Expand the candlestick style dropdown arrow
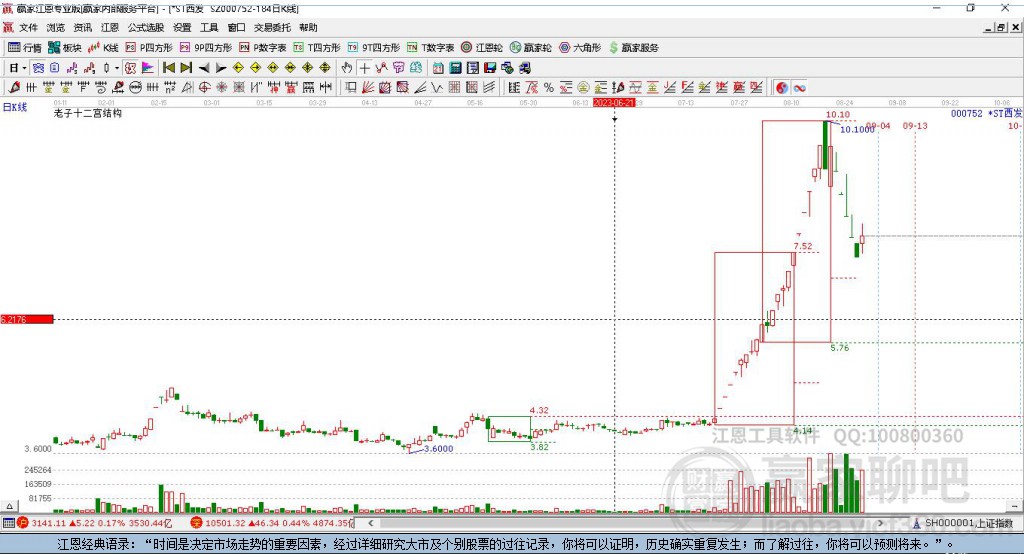This screenshot has width=1024, height=554. pyautogui.click(x=117, y=68)
